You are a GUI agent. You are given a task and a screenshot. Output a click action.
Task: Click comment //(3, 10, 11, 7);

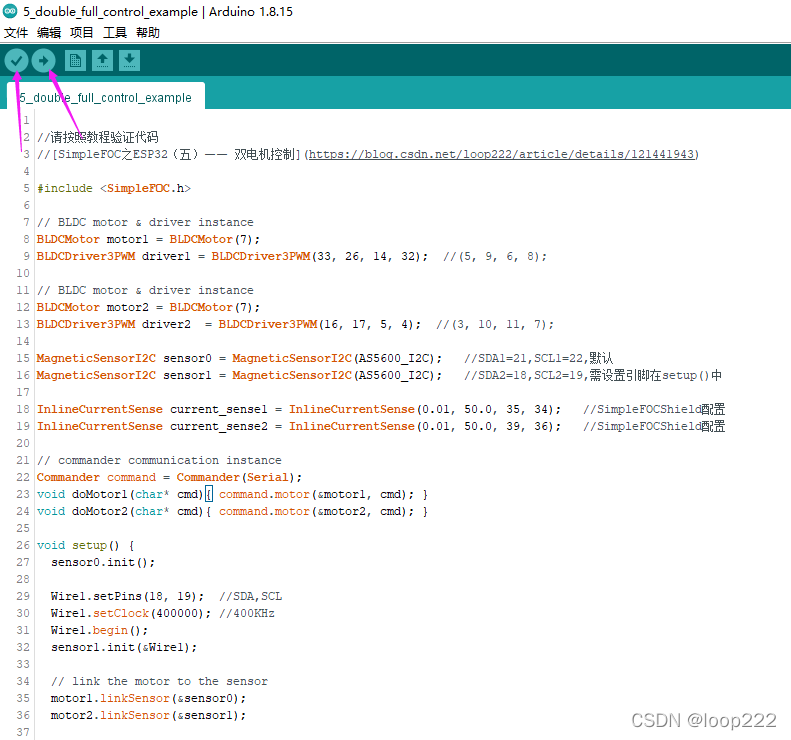[495, 324]
